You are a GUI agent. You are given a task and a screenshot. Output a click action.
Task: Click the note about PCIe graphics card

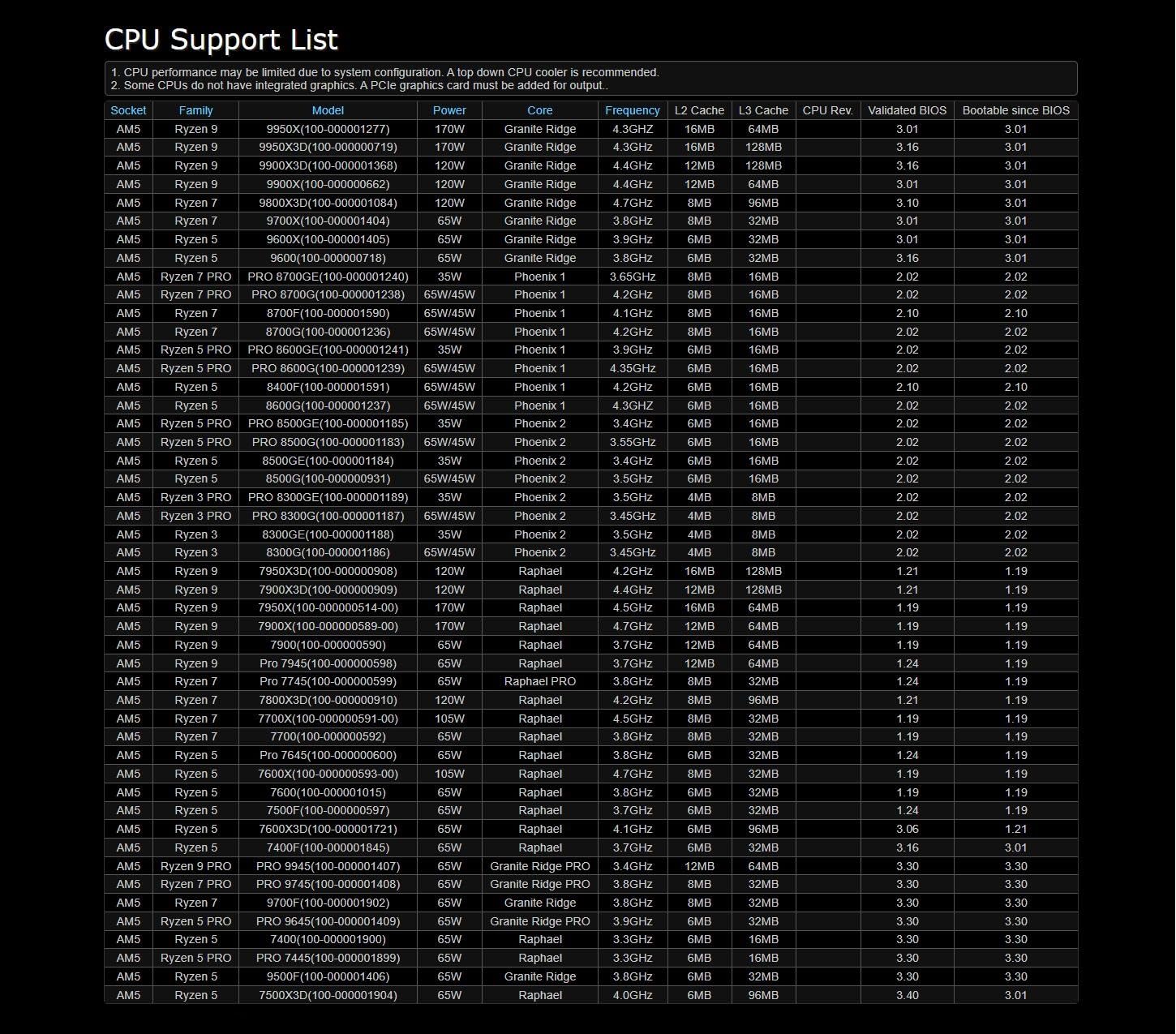[x=360, y=85]
